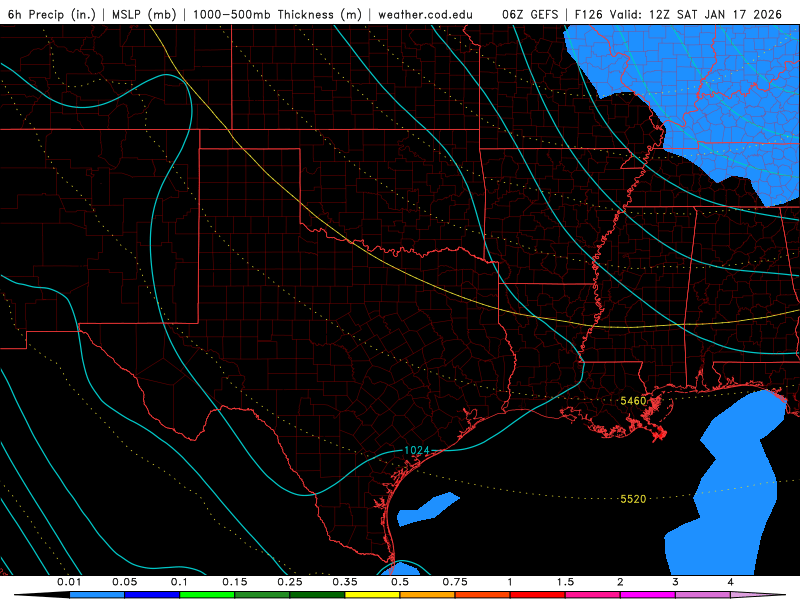Click the 0.75 legend value label
Viewport: 800px width, 600px height.
coord(455,582)
